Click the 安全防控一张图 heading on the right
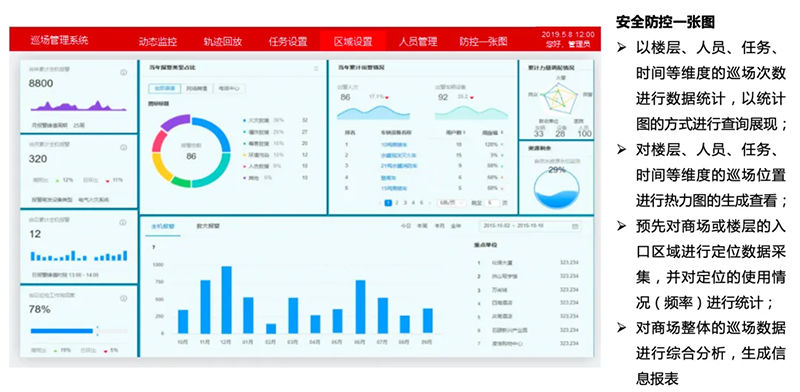Image resolution: width=800 pixels, height=392 pixels. point(665,22)
